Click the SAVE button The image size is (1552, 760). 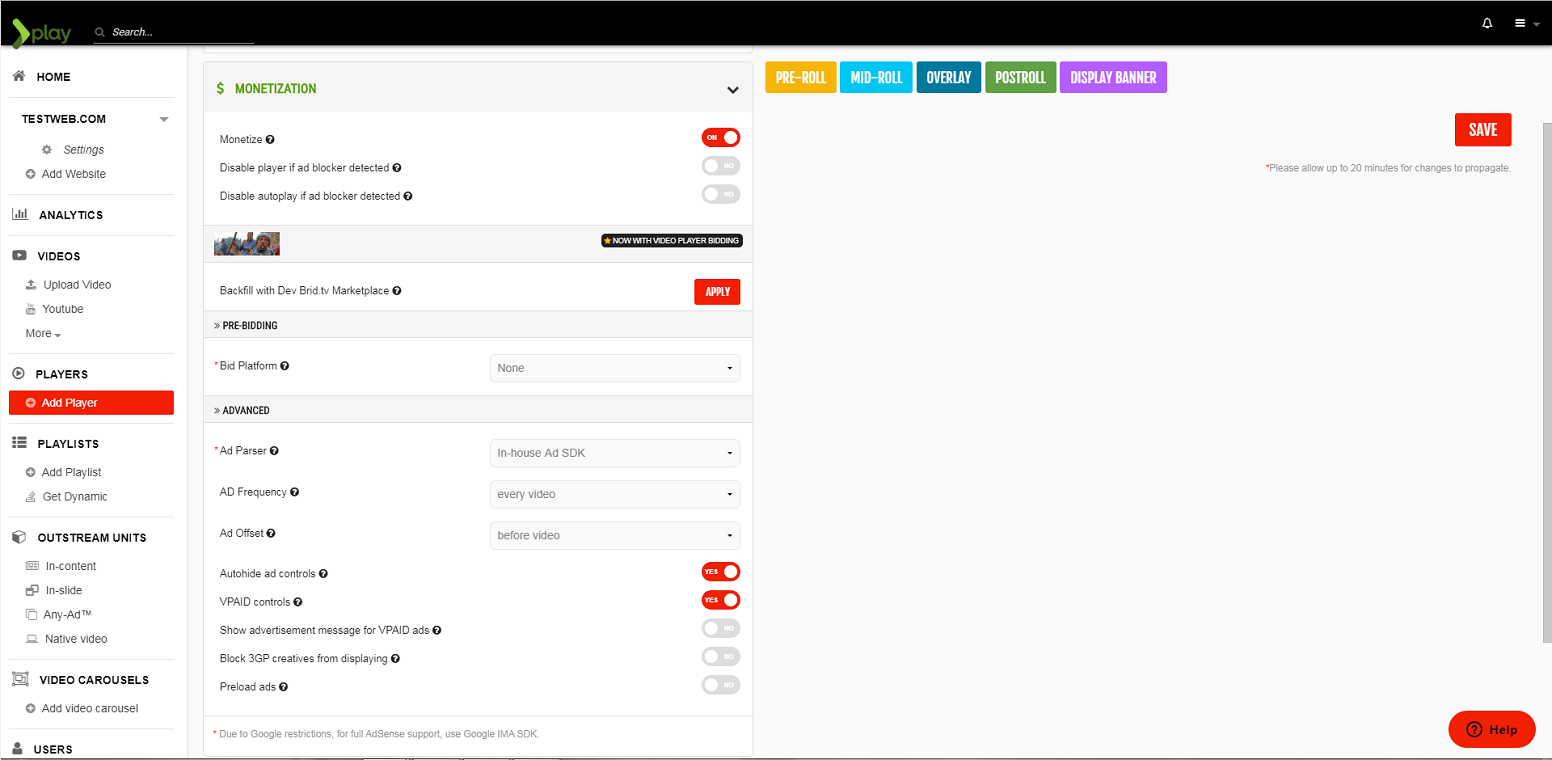click(1483, 129)
